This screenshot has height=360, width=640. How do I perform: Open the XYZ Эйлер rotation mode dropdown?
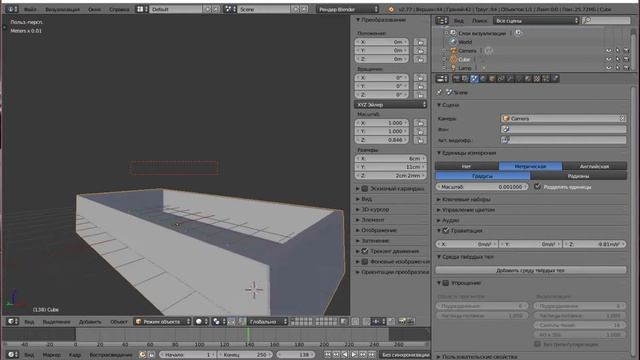(x=391, y=104)
